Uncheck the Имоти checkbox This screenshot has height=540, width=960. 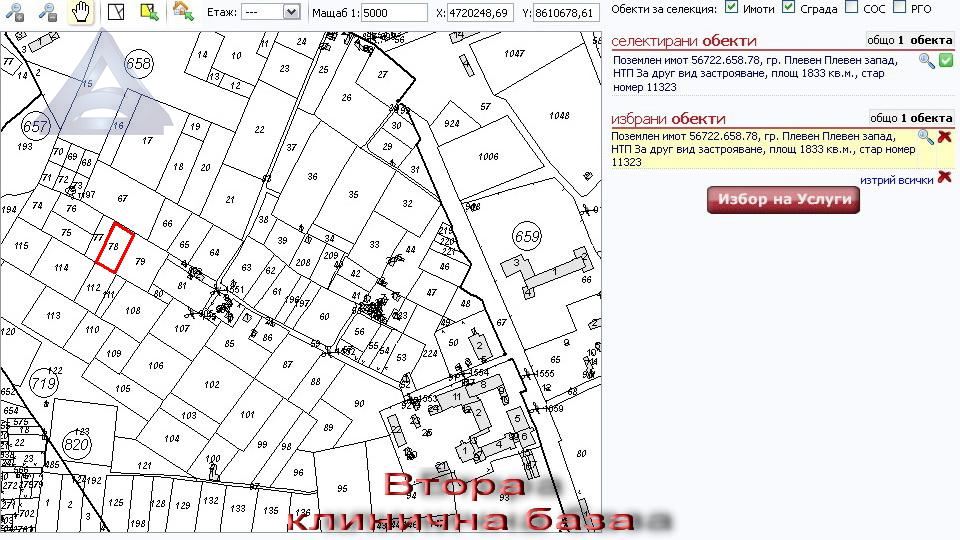click(x=732, y=8)
